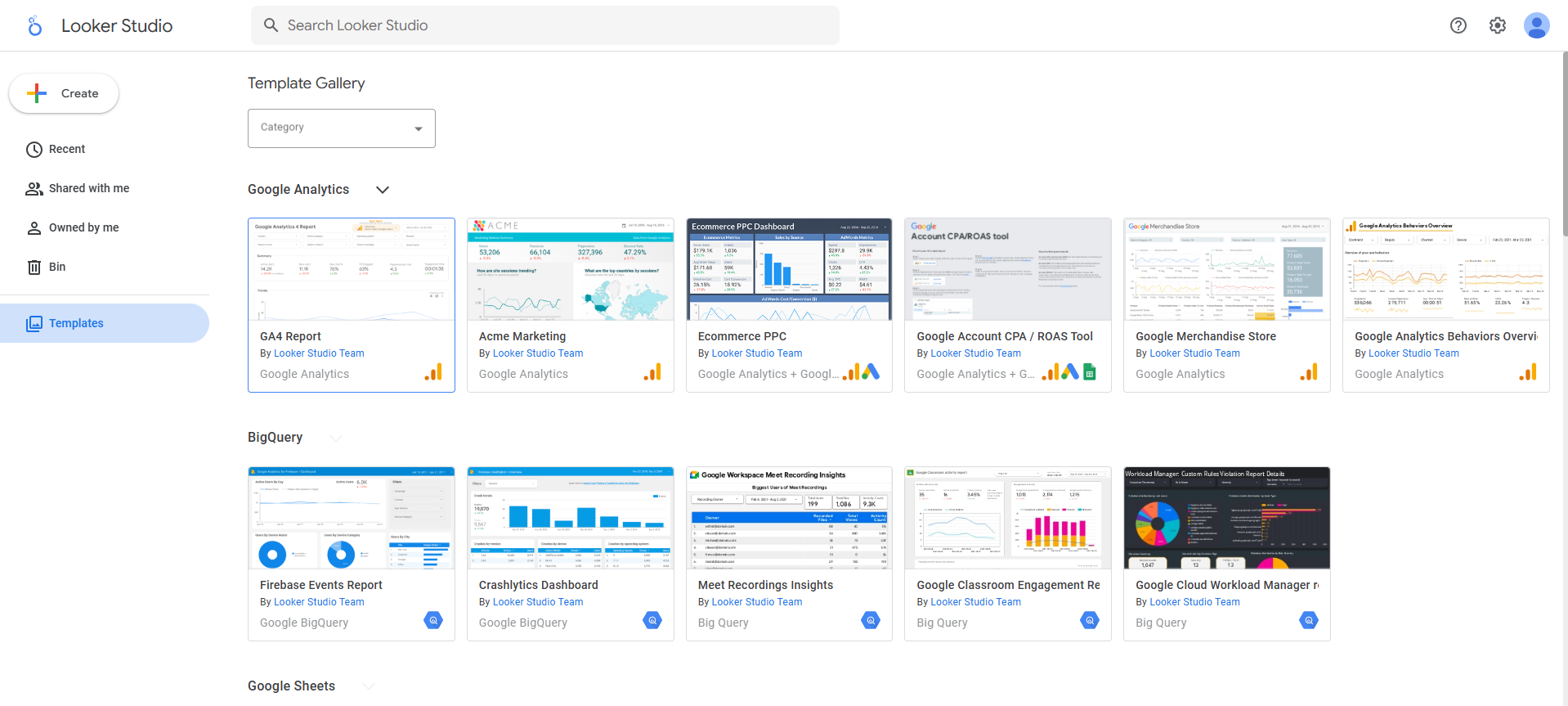Open the Acme Marketing template thumbnail
This screenshot has height=706, width=1568.
coord(571,269)
